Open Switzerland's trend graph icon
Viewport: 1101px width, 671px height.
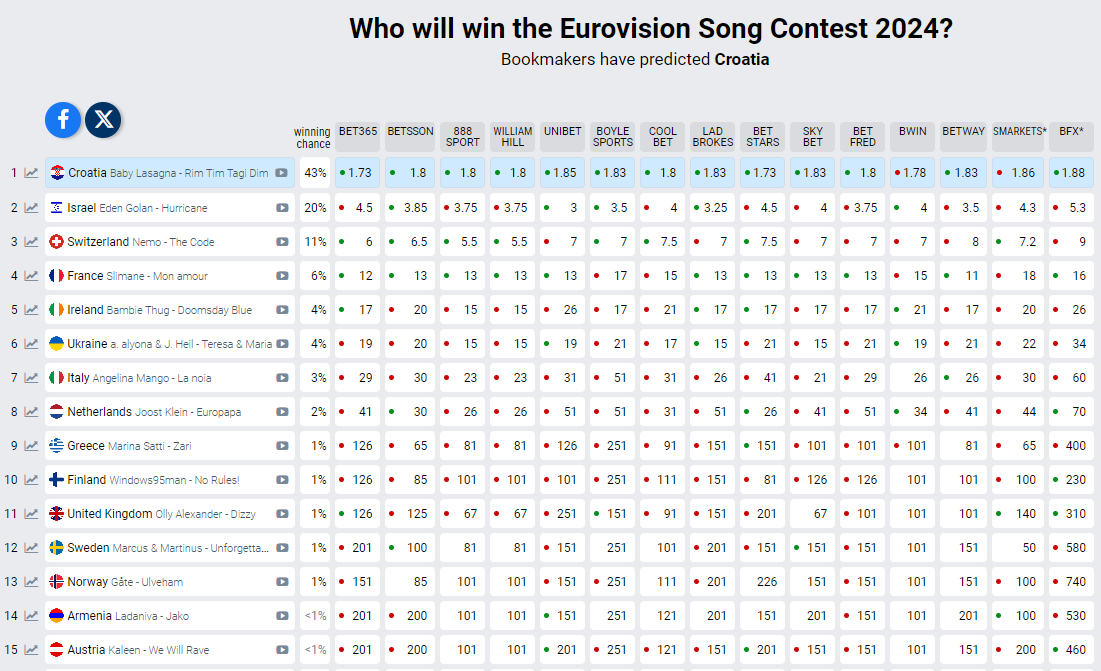tap(32, 242)
